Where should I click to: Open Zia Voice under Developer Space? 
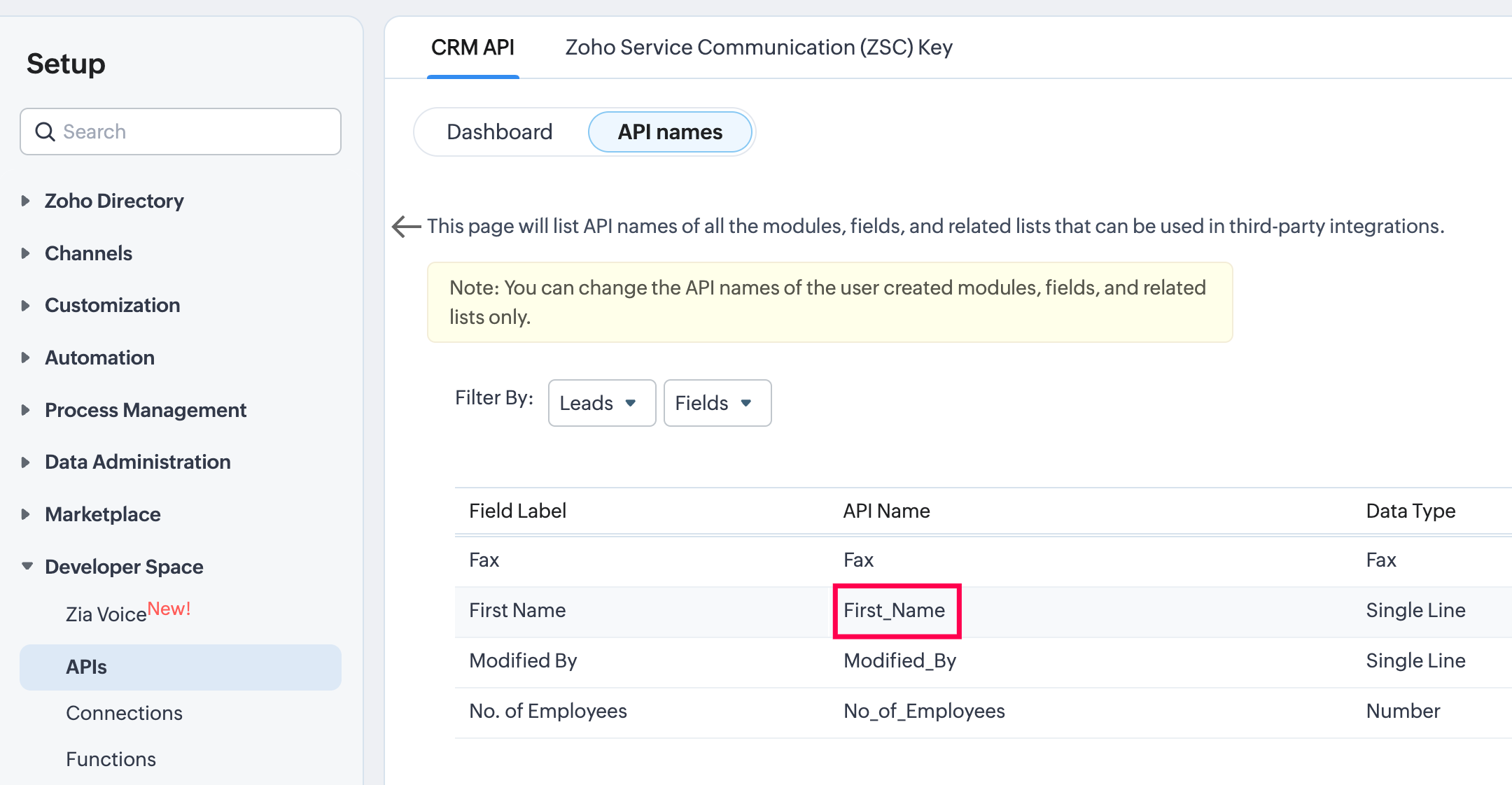pyautogui.click(x=106, y=614)
